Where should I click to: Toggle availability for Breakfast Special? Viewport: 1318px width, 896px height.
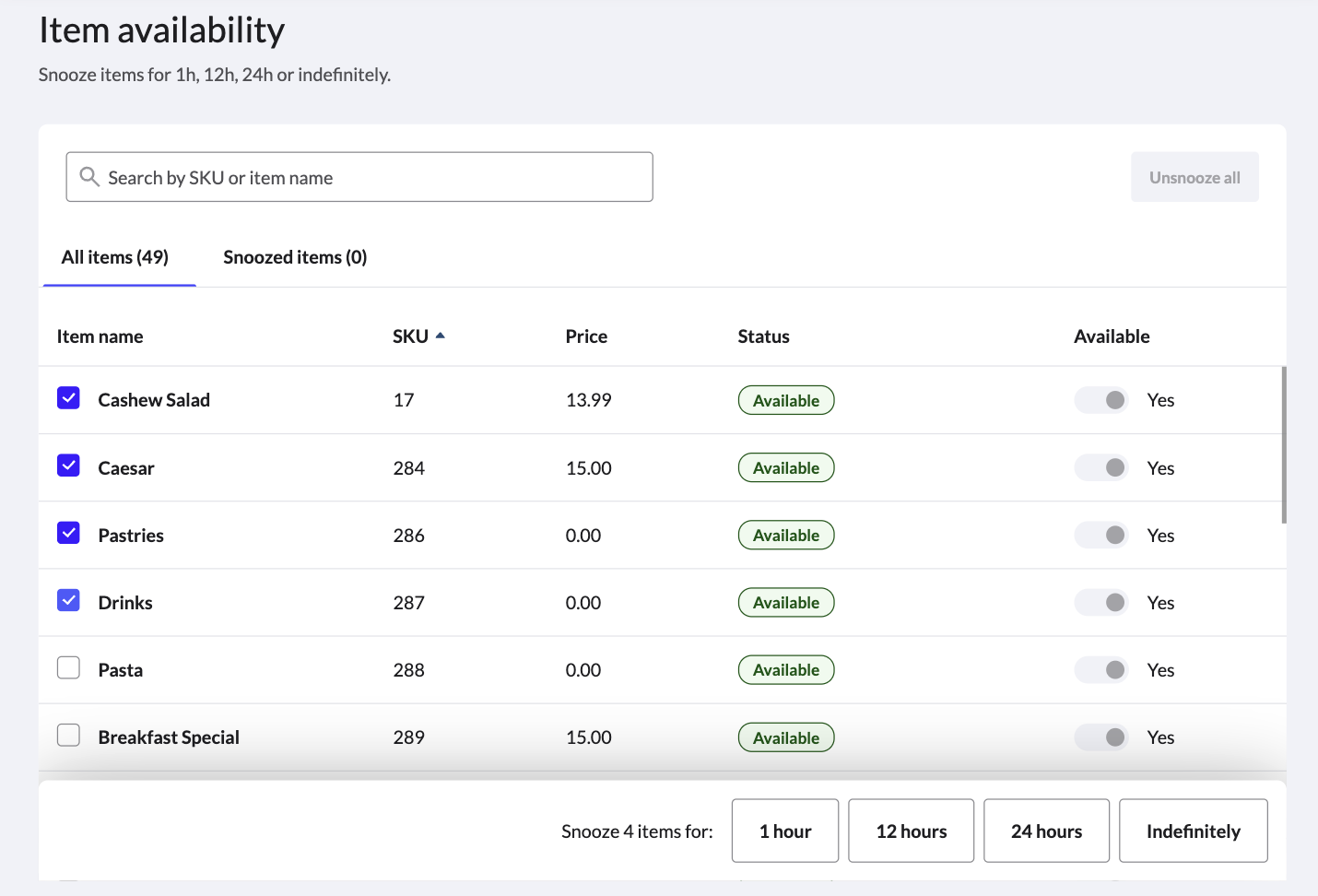1100,737
